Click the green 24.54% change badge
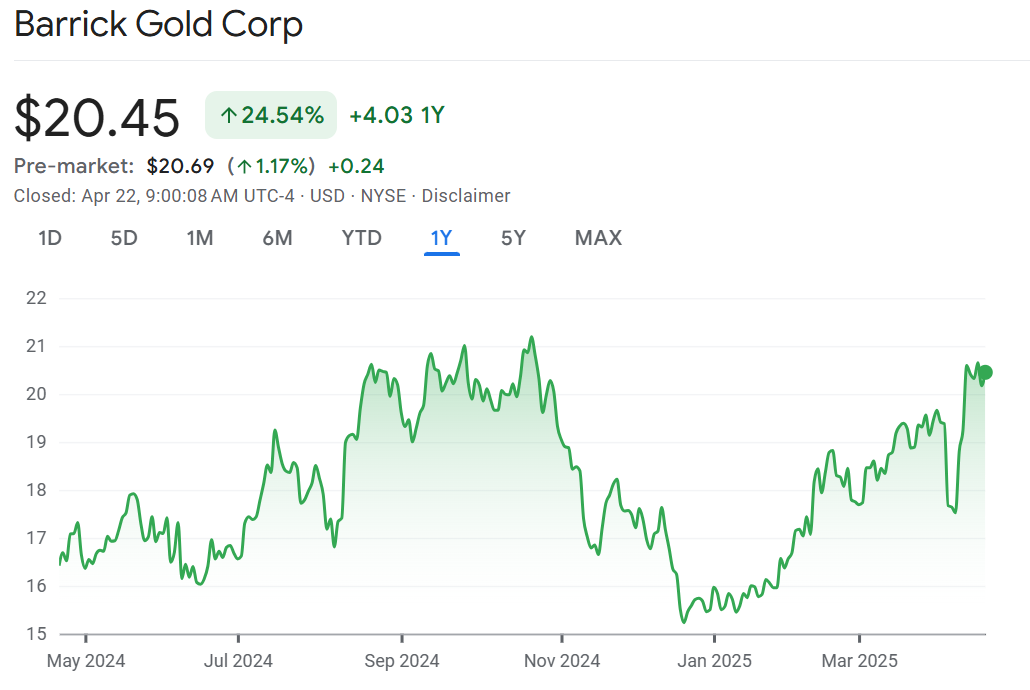Screen dimensions: 1030x690 pos(271,116)
